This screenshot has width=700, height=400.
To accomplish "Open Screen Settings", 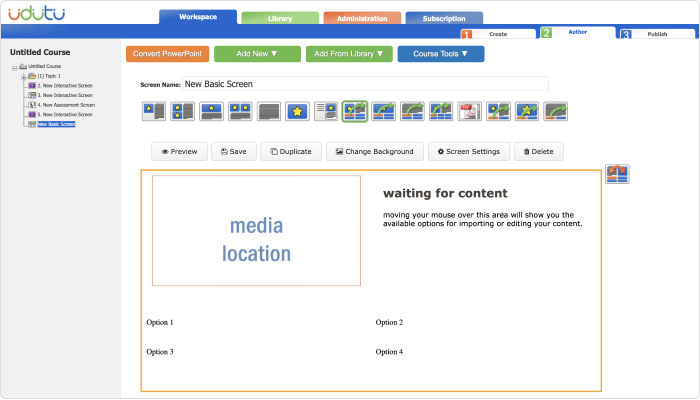I will pyautogui.click(x=469, y=152).
